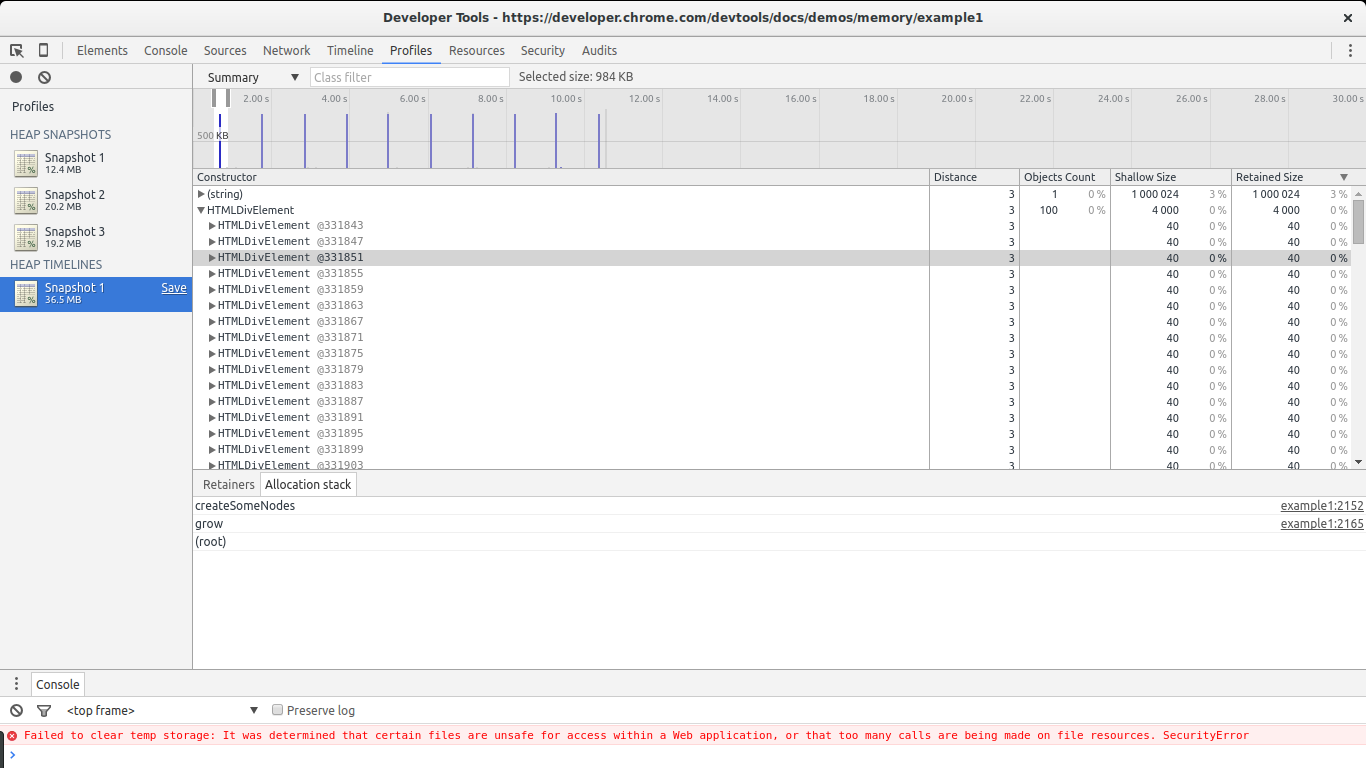Switch to the Retainers tab
Viewport: 1366px width, 768px height.
pyautogui.click(x=228, y=484)
